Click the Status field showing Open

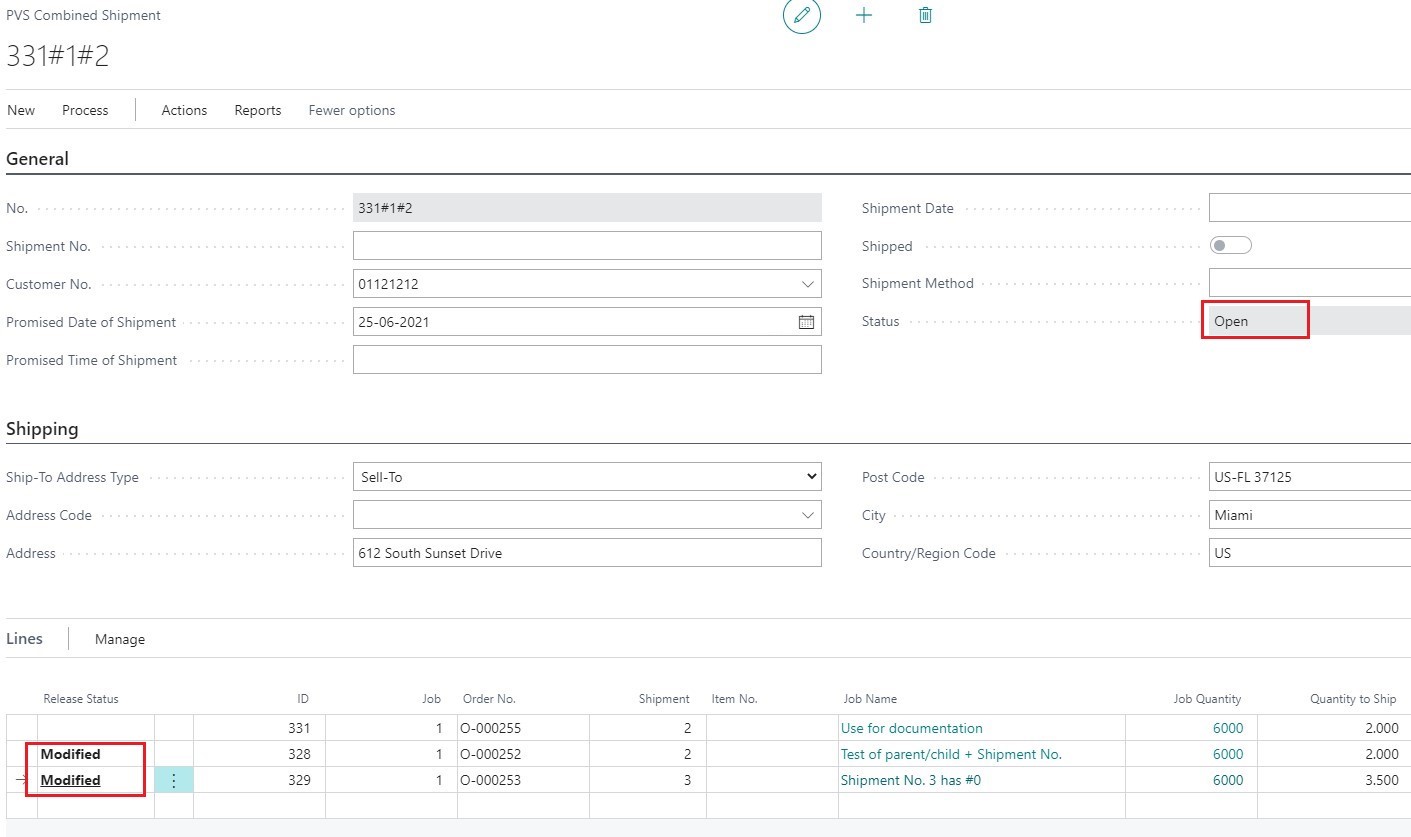tap(1310, 321)
